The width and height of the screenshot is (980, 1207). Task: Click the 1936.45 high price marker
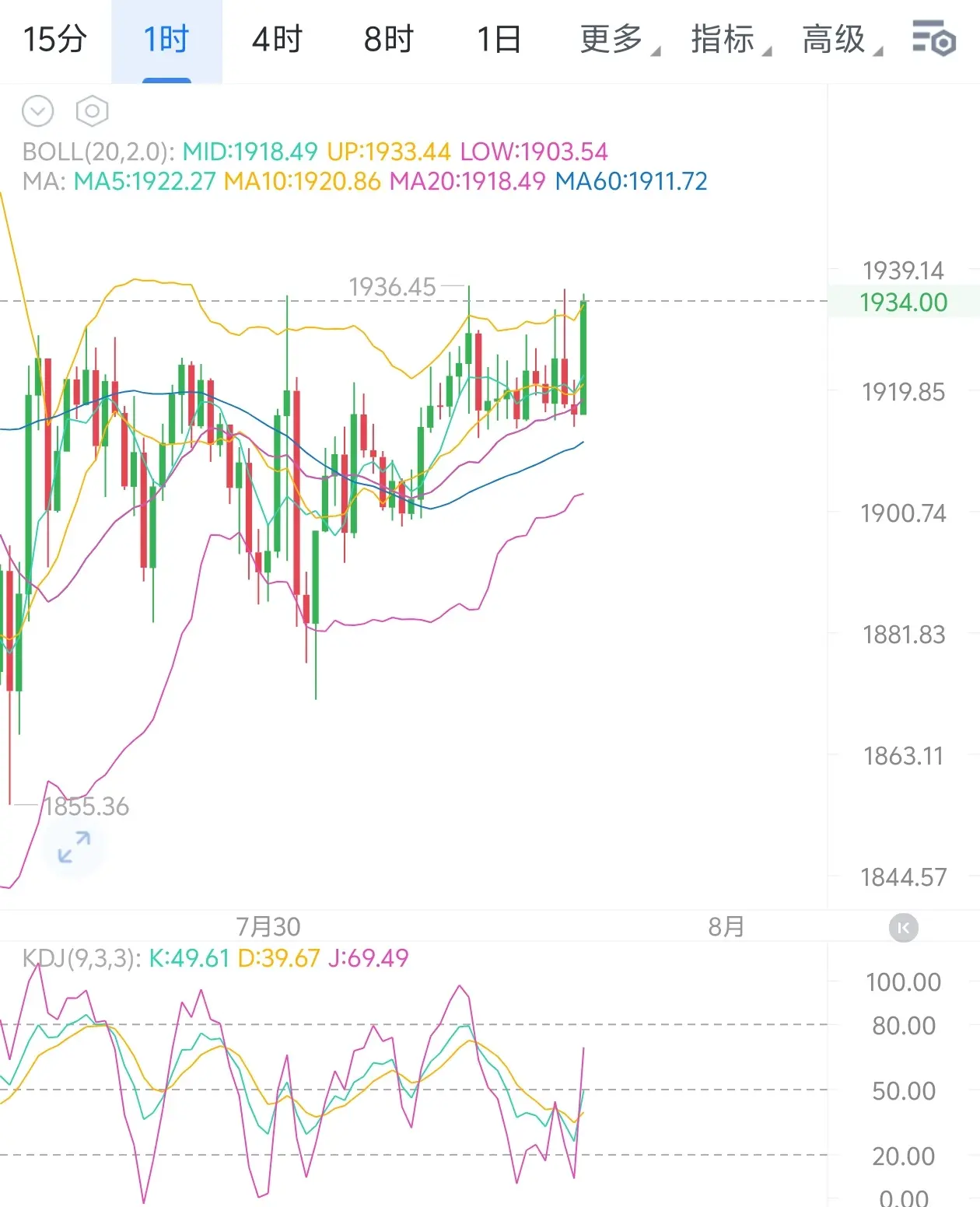tap(392, 287)
